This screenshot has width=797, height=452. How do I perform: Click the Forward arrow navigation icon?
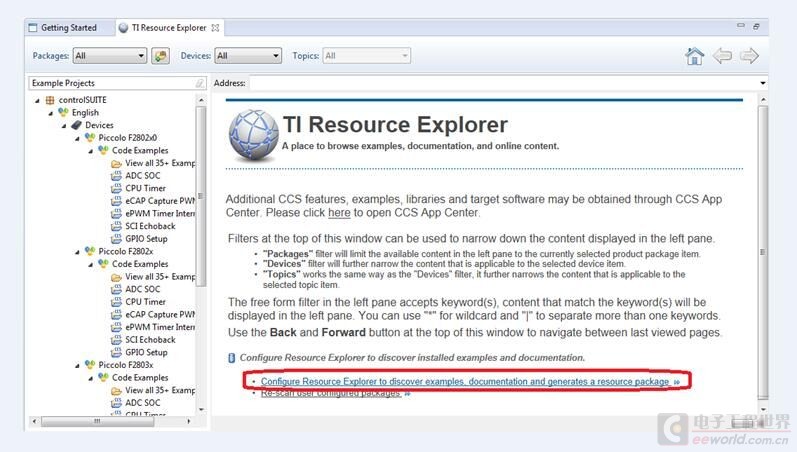[x=749, y=55]
